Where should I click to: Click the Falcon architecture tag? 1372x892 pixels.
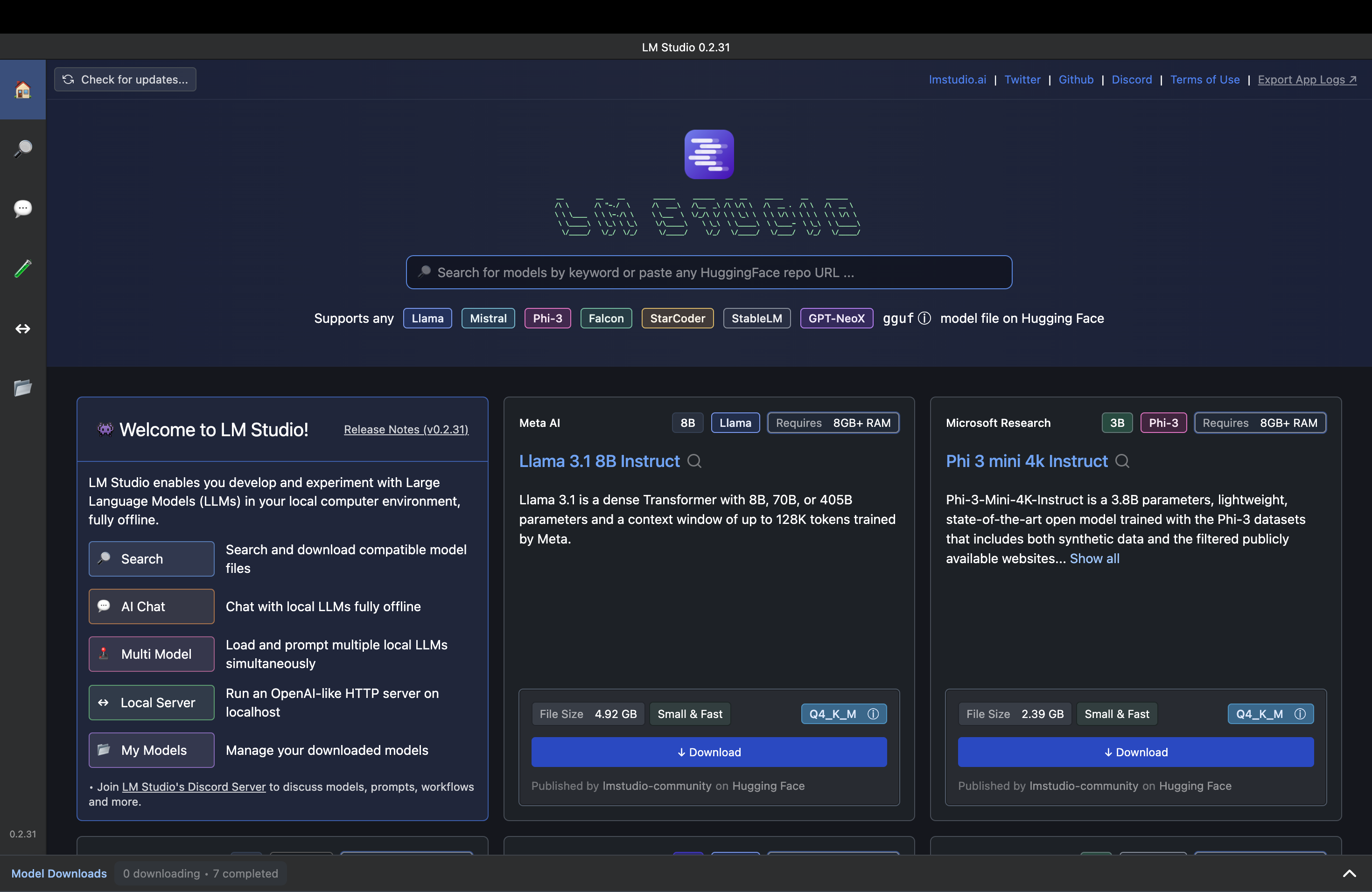607,318
